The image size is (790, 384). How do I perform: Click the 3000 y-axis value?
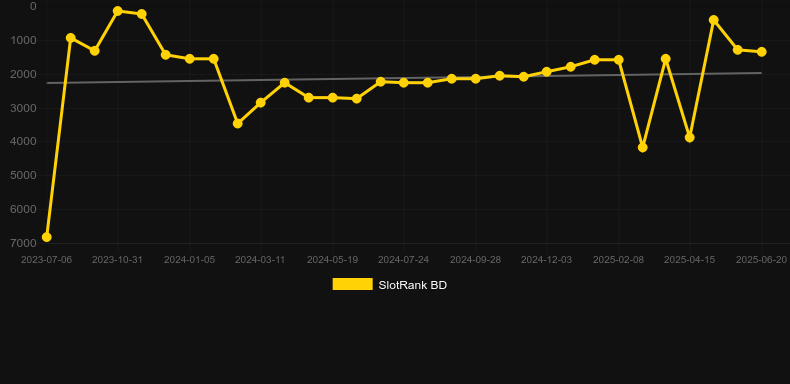(x=23, y=108)
